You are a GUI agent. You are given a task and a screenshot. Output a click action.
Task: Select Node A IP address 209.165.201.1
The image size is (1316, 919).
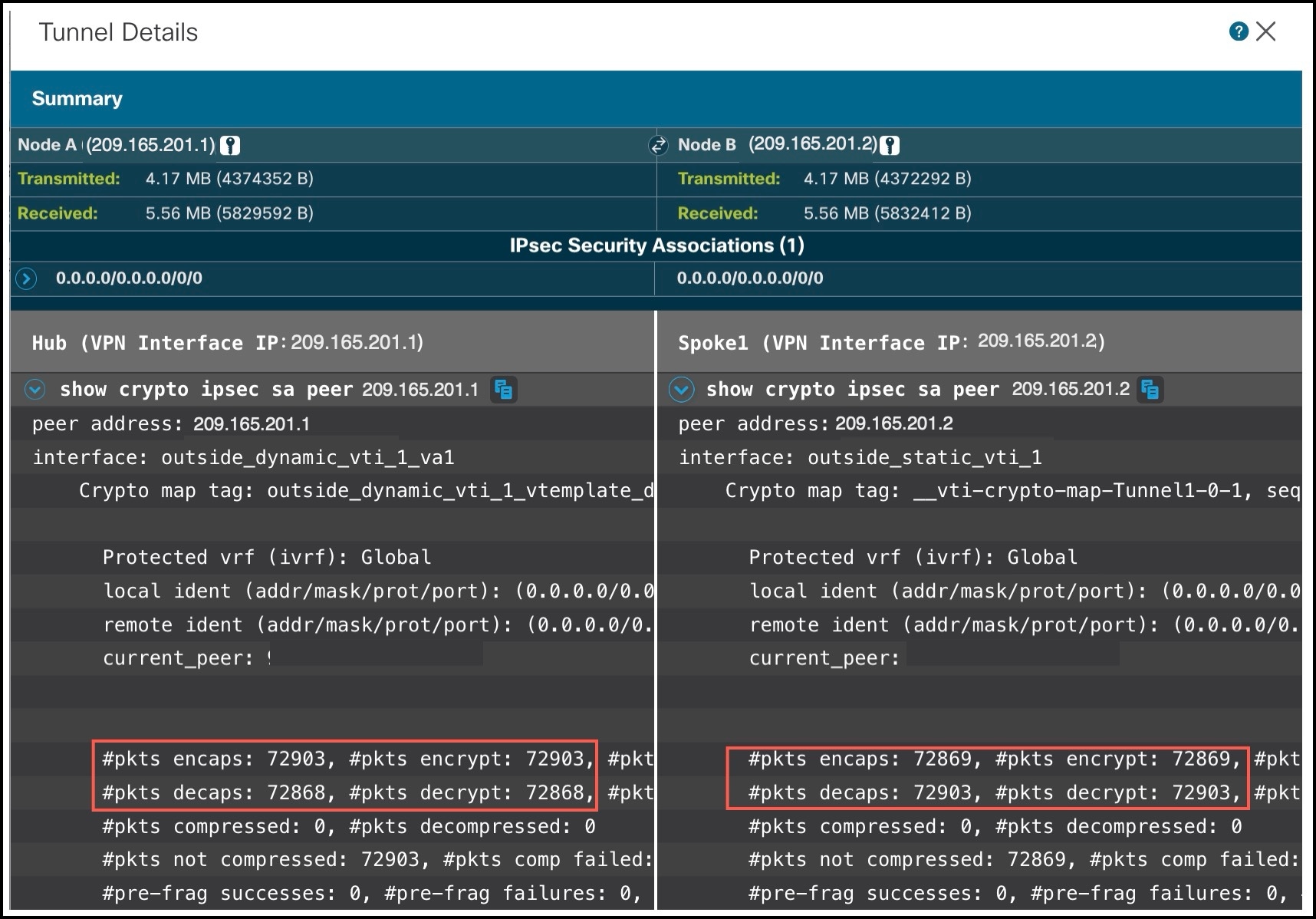point(151,145)
